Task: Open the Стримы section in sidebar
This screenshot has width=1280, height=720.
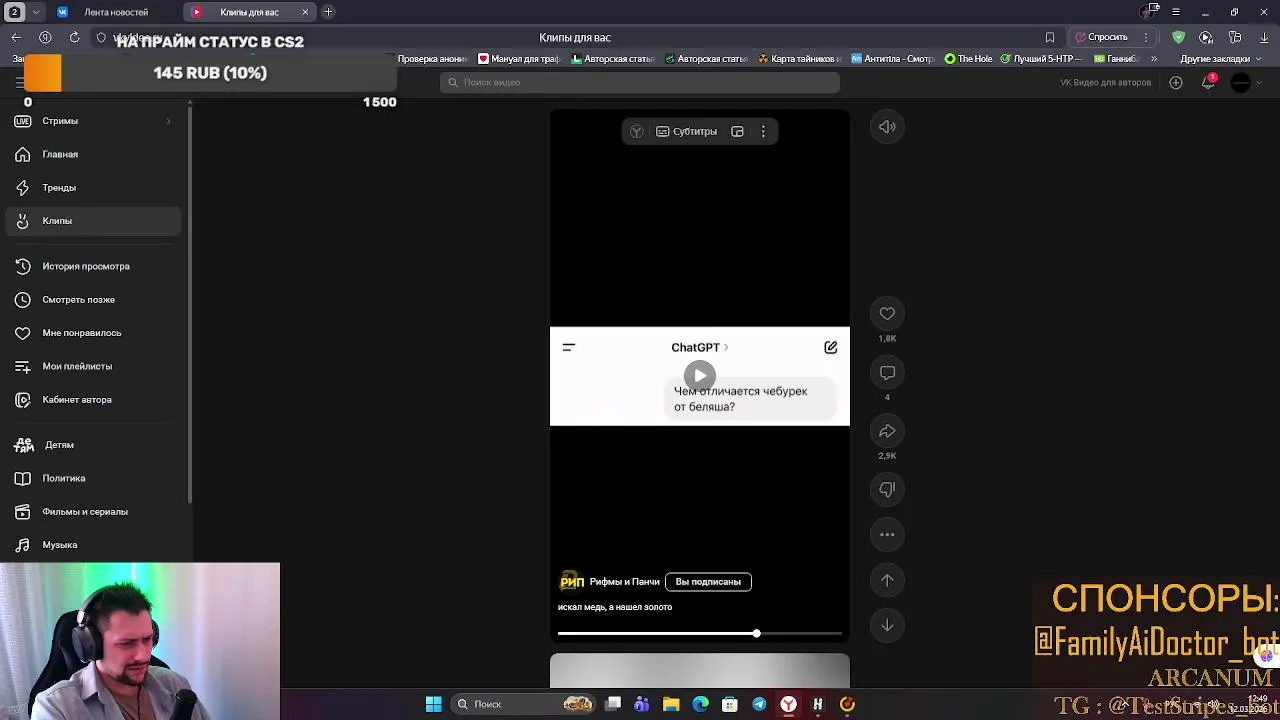Action: pyautogui.click(x=92, y=121)
